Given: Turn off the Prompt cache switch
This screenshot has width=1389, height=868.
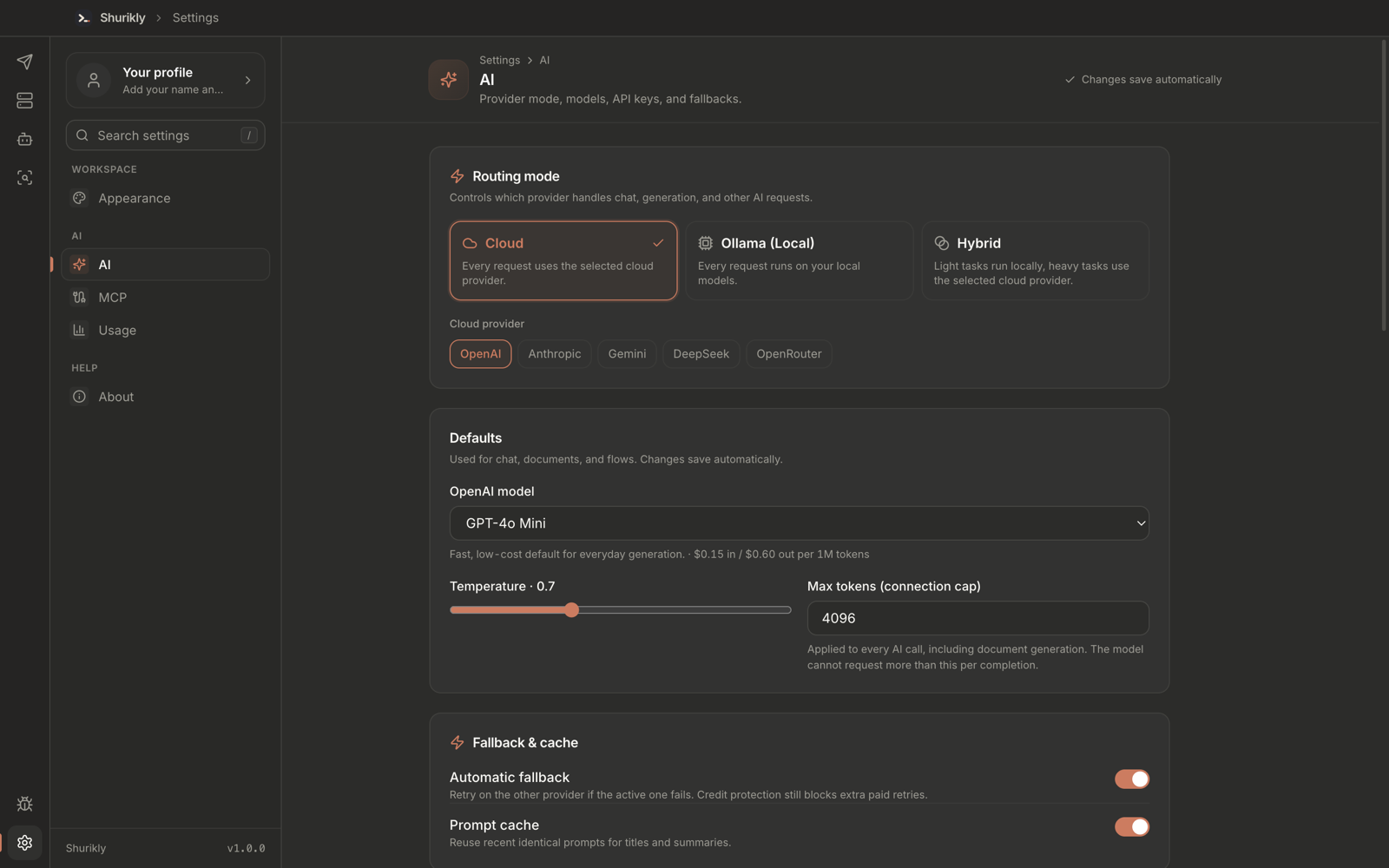Looking at the screenshot, I should point(1132,827).
